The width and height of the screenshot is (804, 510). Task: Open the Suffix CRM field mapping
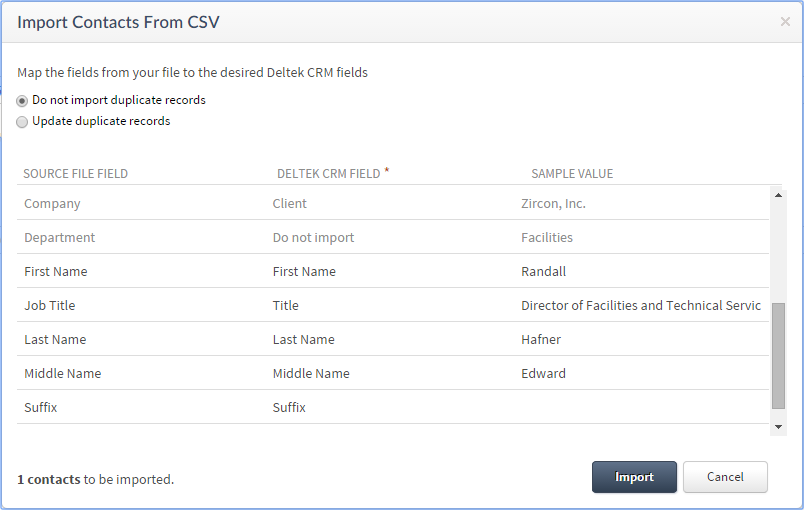(x=289, y=408)
